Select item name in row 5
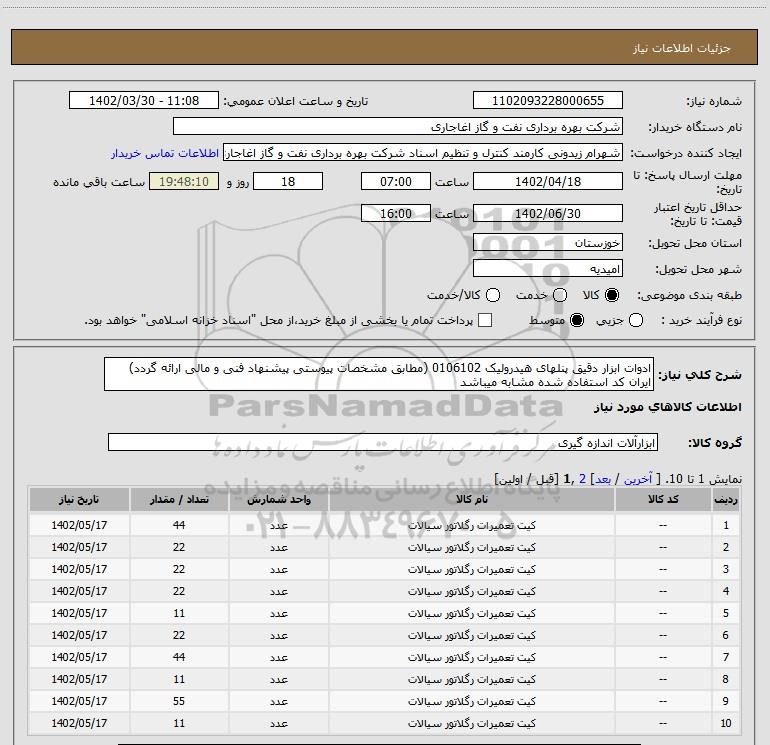Screen dimensions: 770x745 click(471, 613)
